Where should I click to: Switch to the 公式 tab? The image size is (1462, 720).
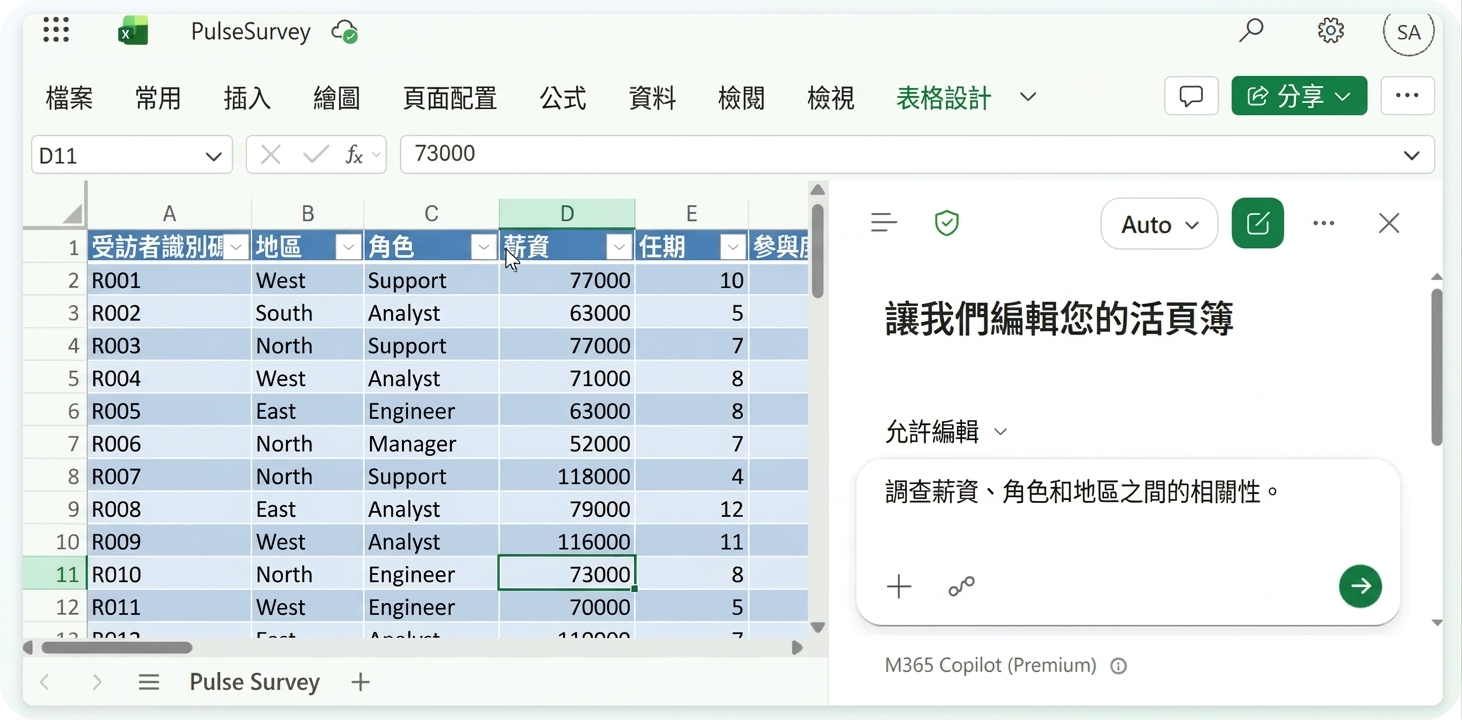(563, 98)
